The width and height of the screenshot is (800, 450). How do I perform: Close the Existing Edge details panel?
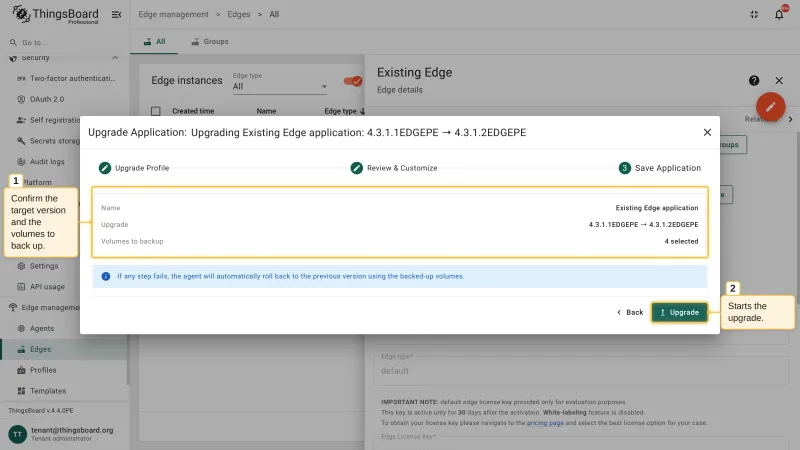pyautogui.click(x=779, y=80)
